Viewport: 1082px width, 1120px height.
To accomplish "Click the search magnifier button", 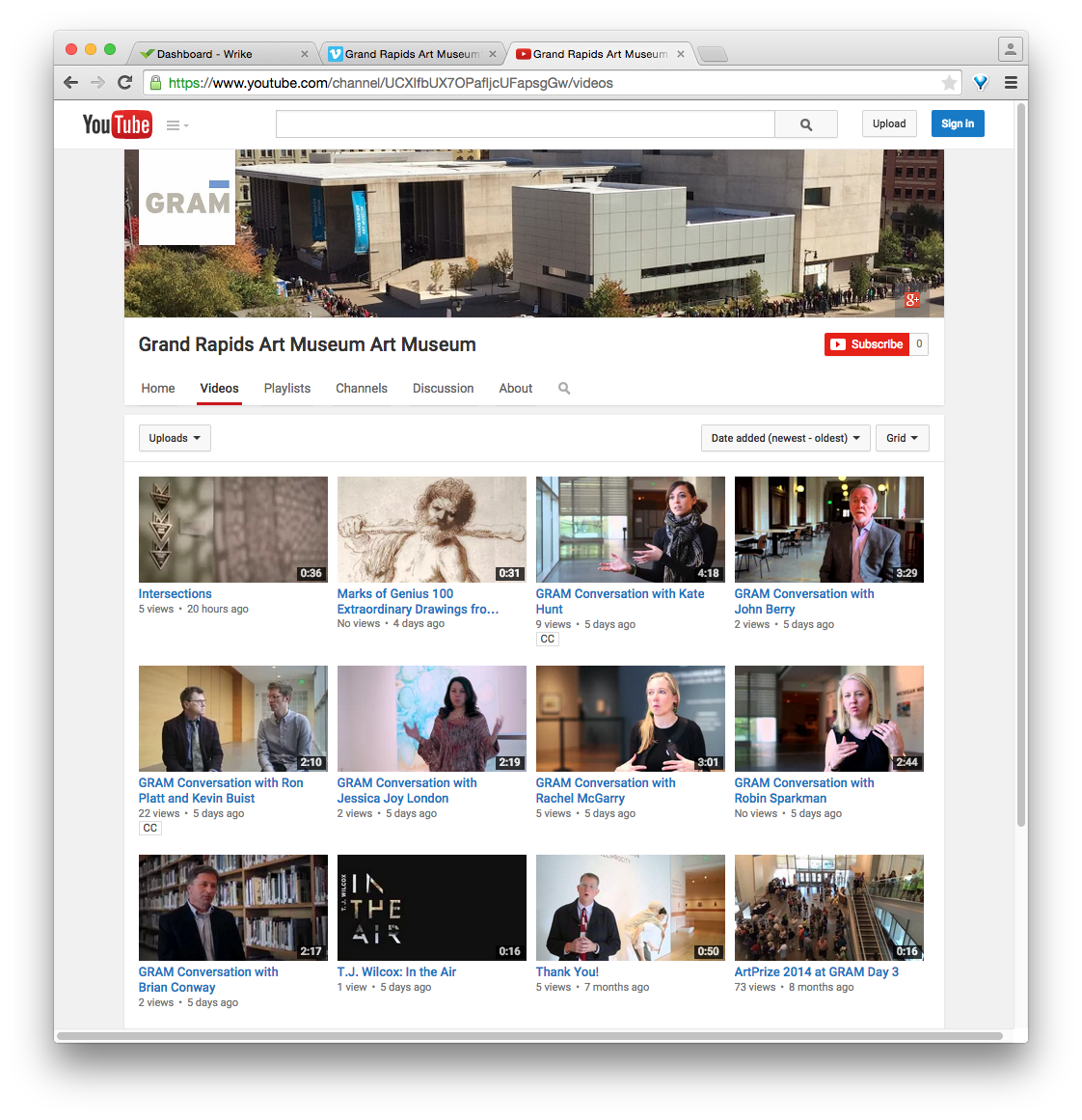I will point(806,124).
